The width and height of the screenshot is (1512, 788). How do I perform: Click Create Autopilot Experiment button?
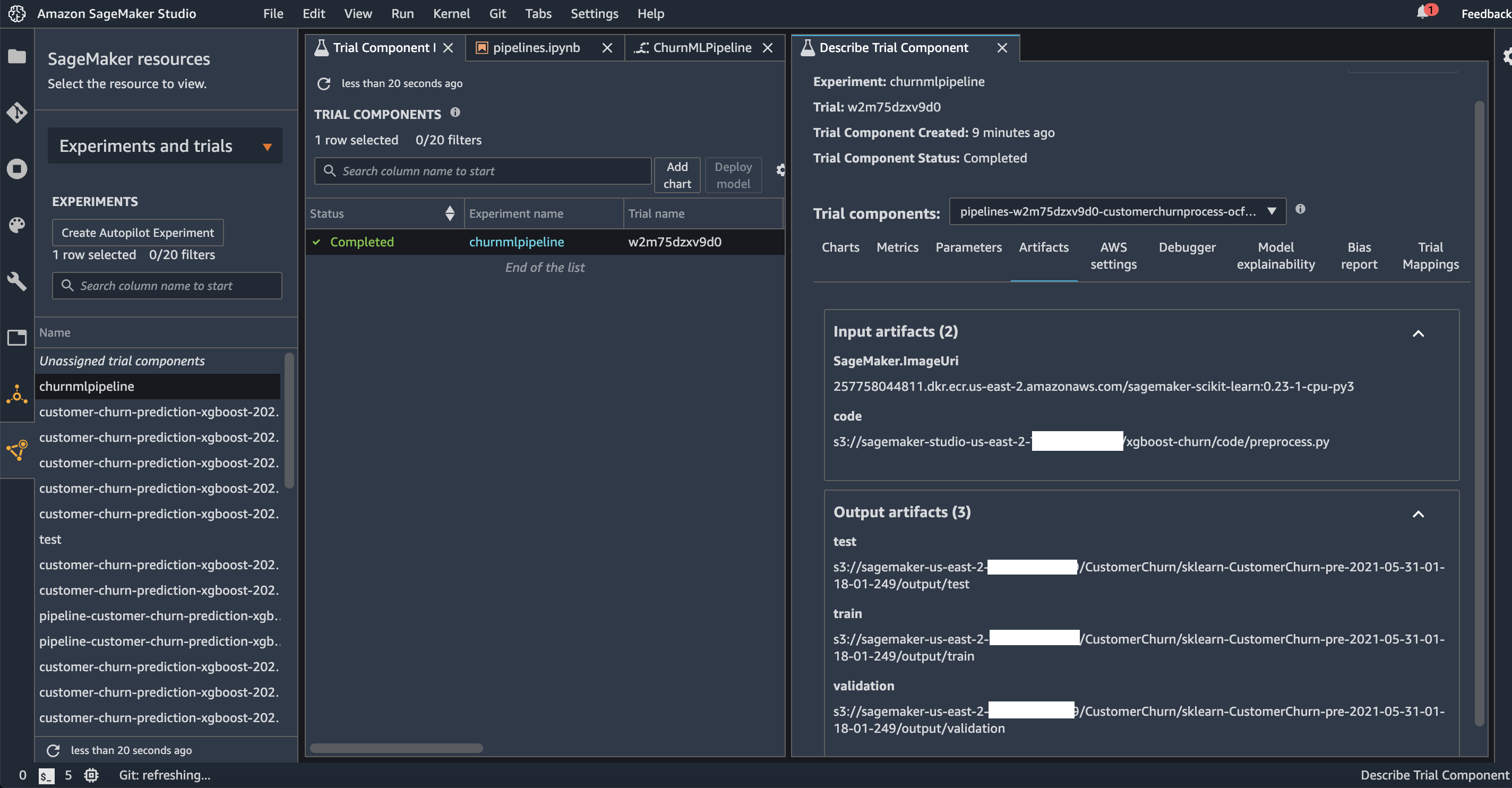tap(138, 233)
